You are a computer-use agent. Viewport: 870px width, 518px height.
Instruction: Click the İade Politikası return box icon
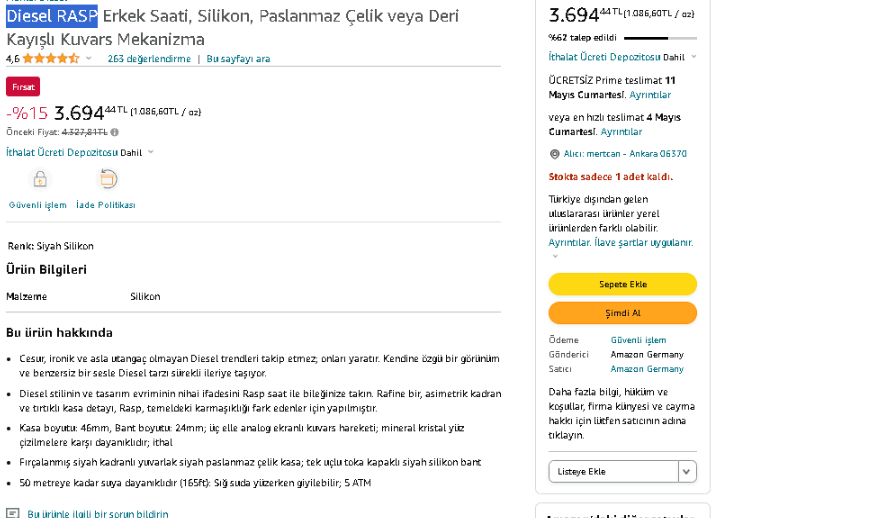click(x=108, y=179)
